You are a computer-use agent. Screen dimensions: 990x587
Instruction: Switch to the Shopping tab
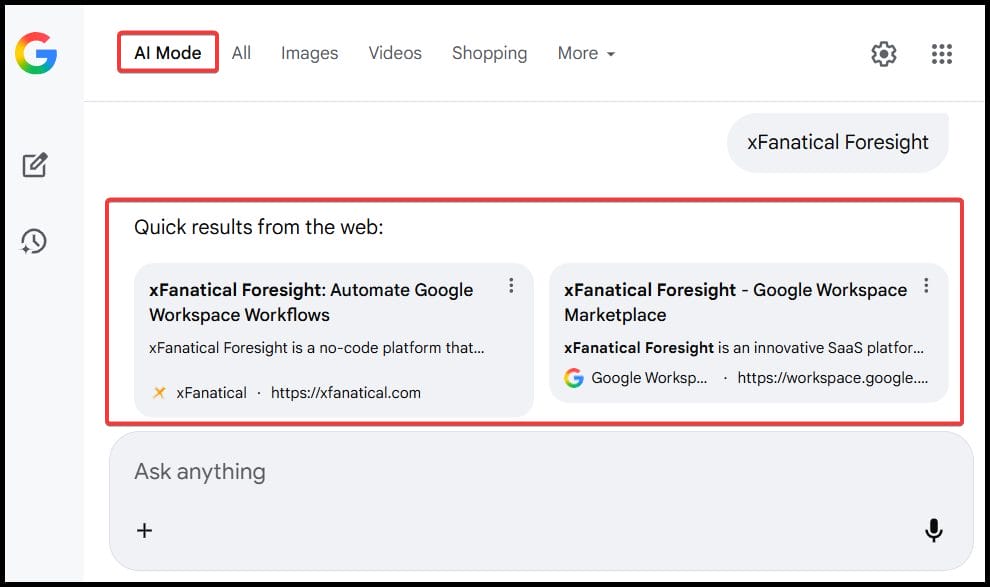489,54
